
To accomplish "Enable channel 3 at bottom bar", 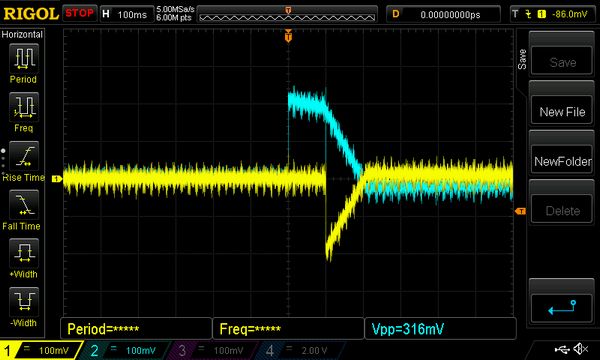I will (x=210, y=350).
